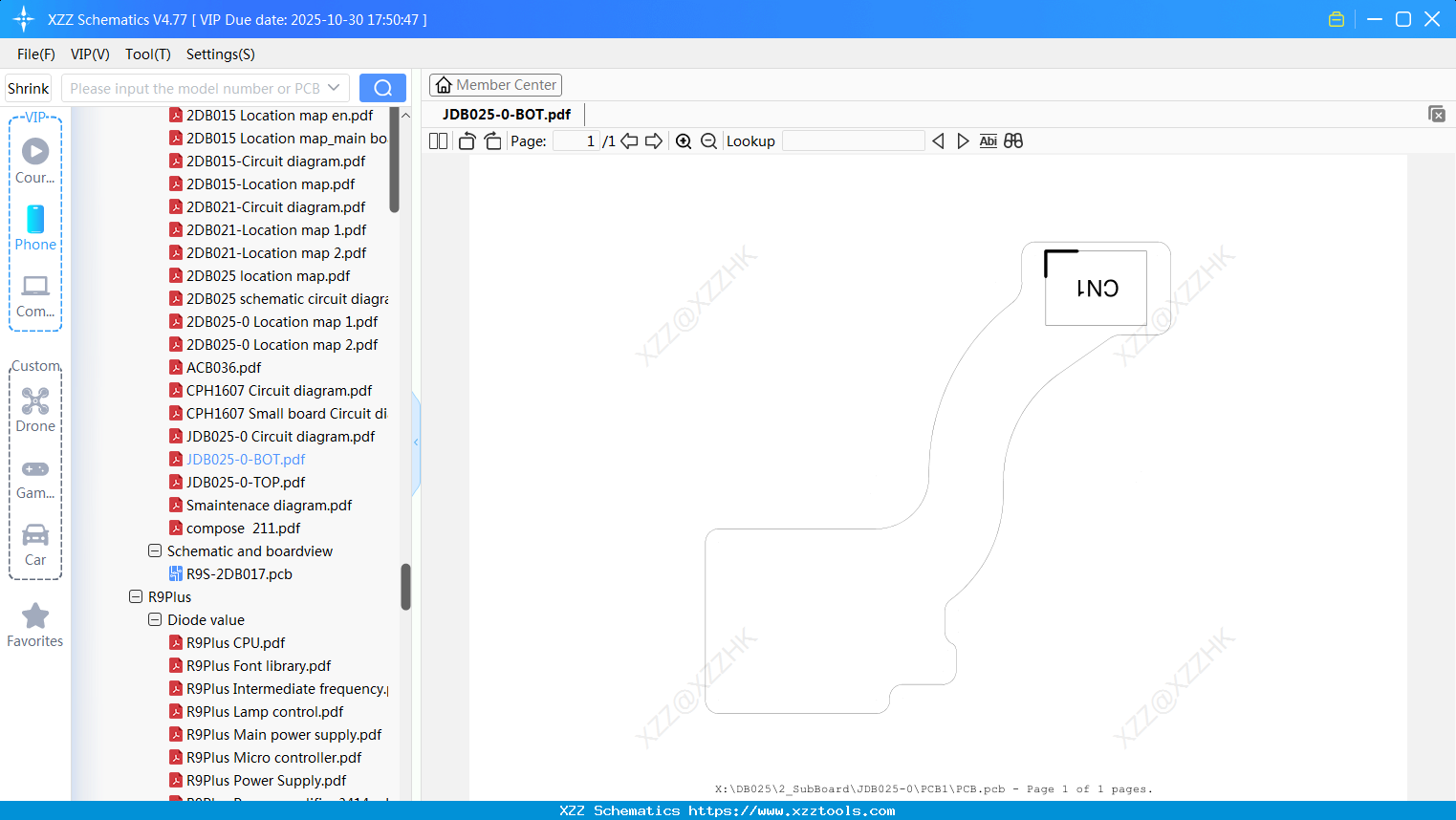The height and width of the screenshot is (820, 1456).
Task: Go to previous page arrow
Action: (x=629, y=141)
